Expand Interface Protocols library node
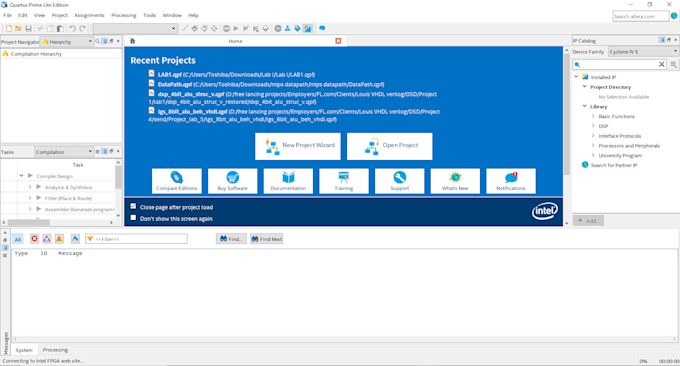Viewport: 680px width, 366px height. point(593,136)
